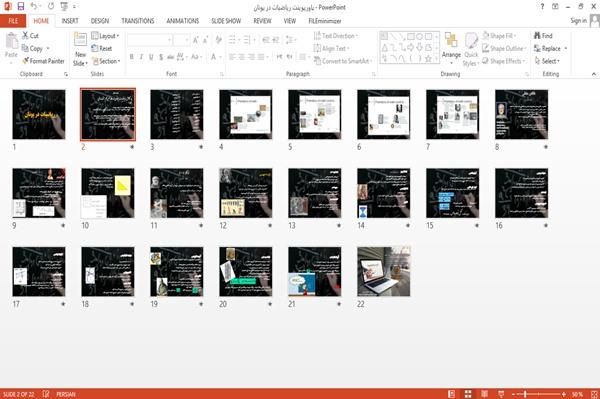
Task: Fit slide to current window icon
Action: point(594,394)
